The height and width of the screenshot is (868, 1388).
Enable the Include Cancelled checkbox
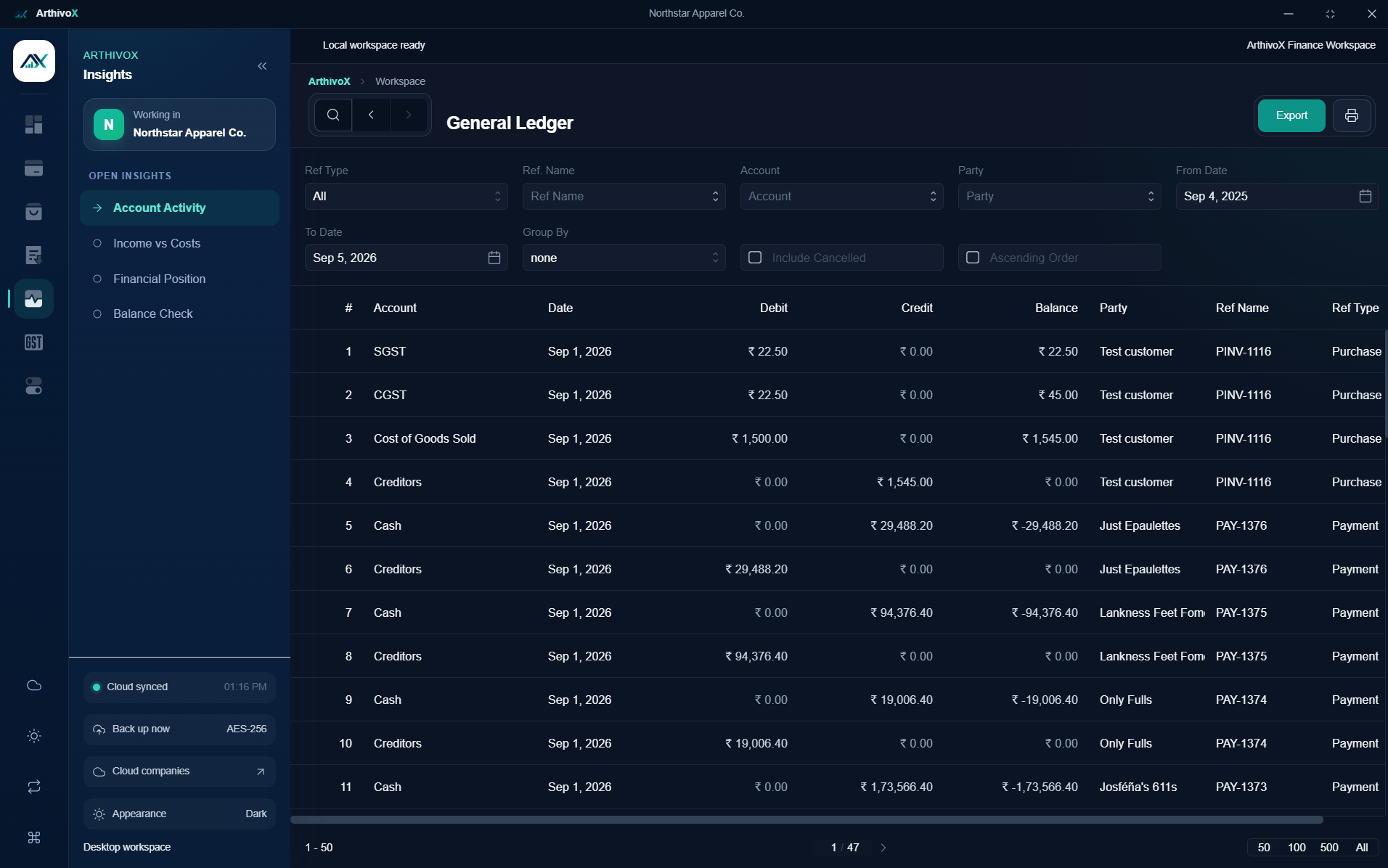click(x=755, y=258)
